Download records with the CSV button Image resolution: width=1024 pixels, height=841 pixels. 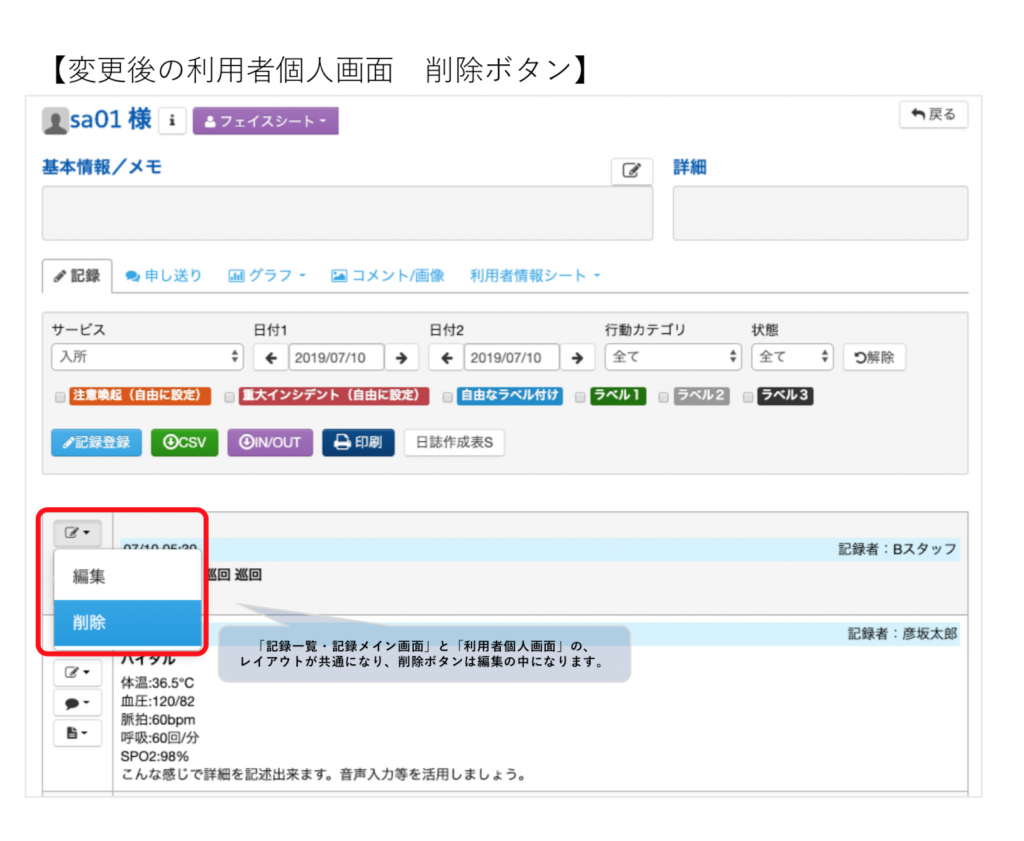pyautogui.click(x=184, y=443)
